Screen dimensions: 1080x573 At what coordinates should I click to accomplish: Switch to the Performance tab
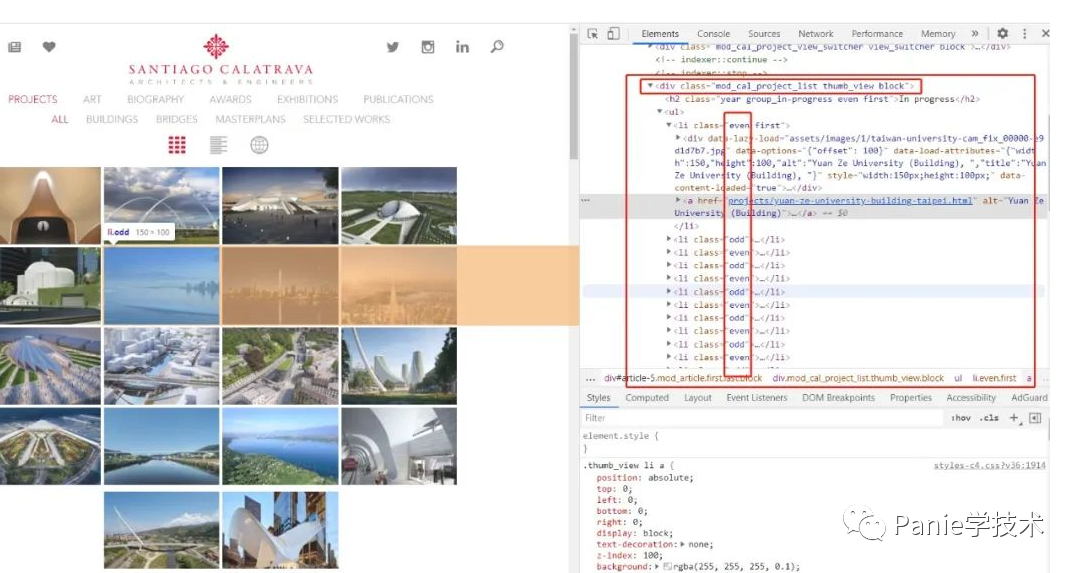[x=877, y=33]
